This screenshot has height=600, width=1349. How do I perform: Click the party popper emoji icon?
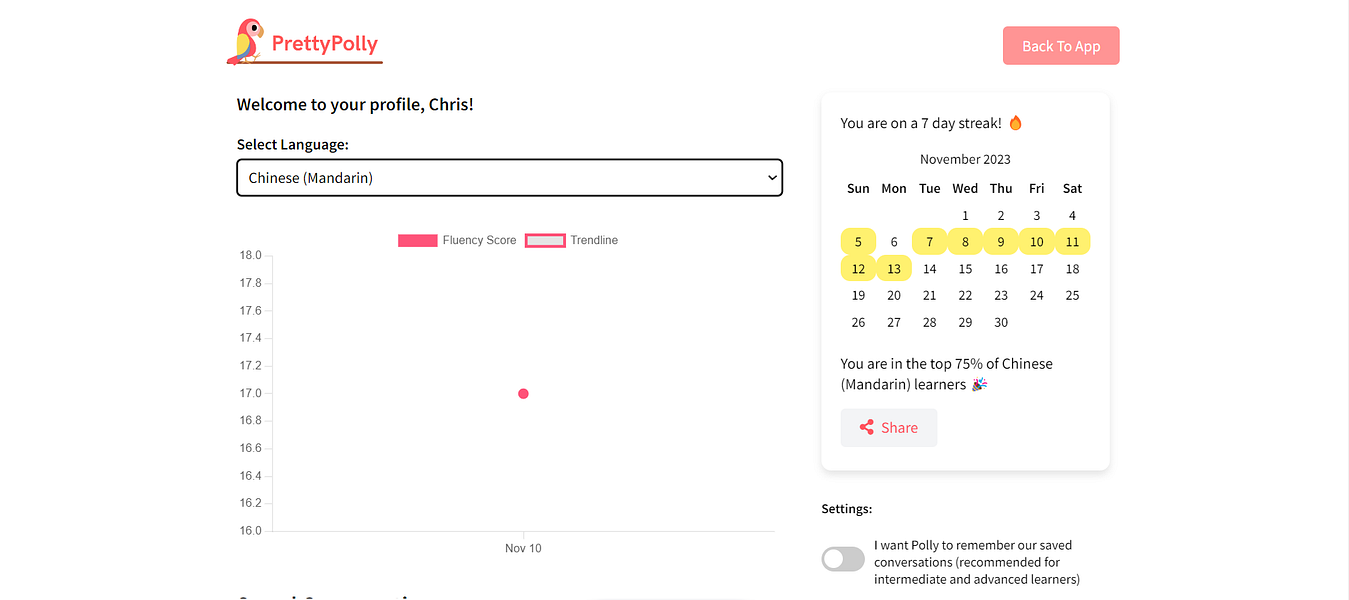[979, 385]
